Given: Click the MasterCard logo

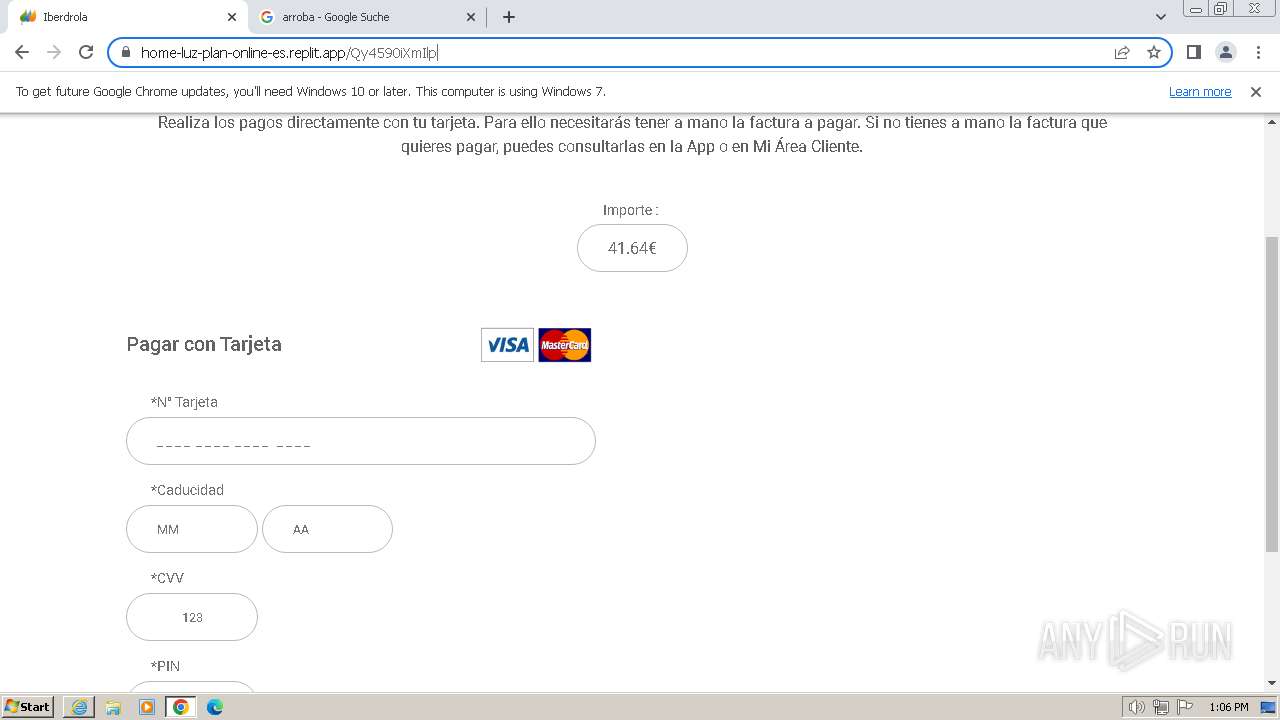Looking at the screenshot, I should (565, 345).
